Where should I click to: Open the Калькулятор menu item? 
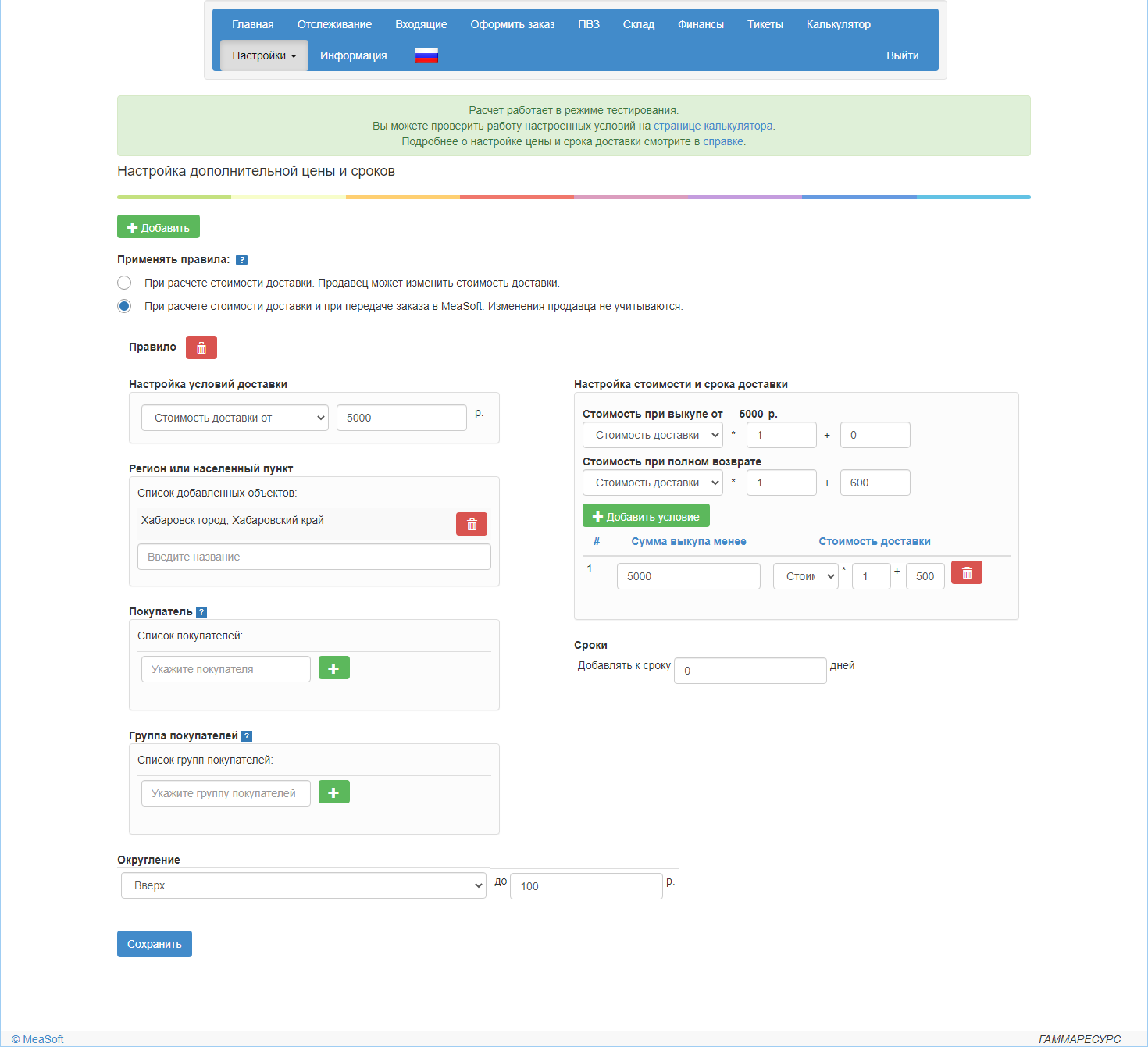coord(839,24)
